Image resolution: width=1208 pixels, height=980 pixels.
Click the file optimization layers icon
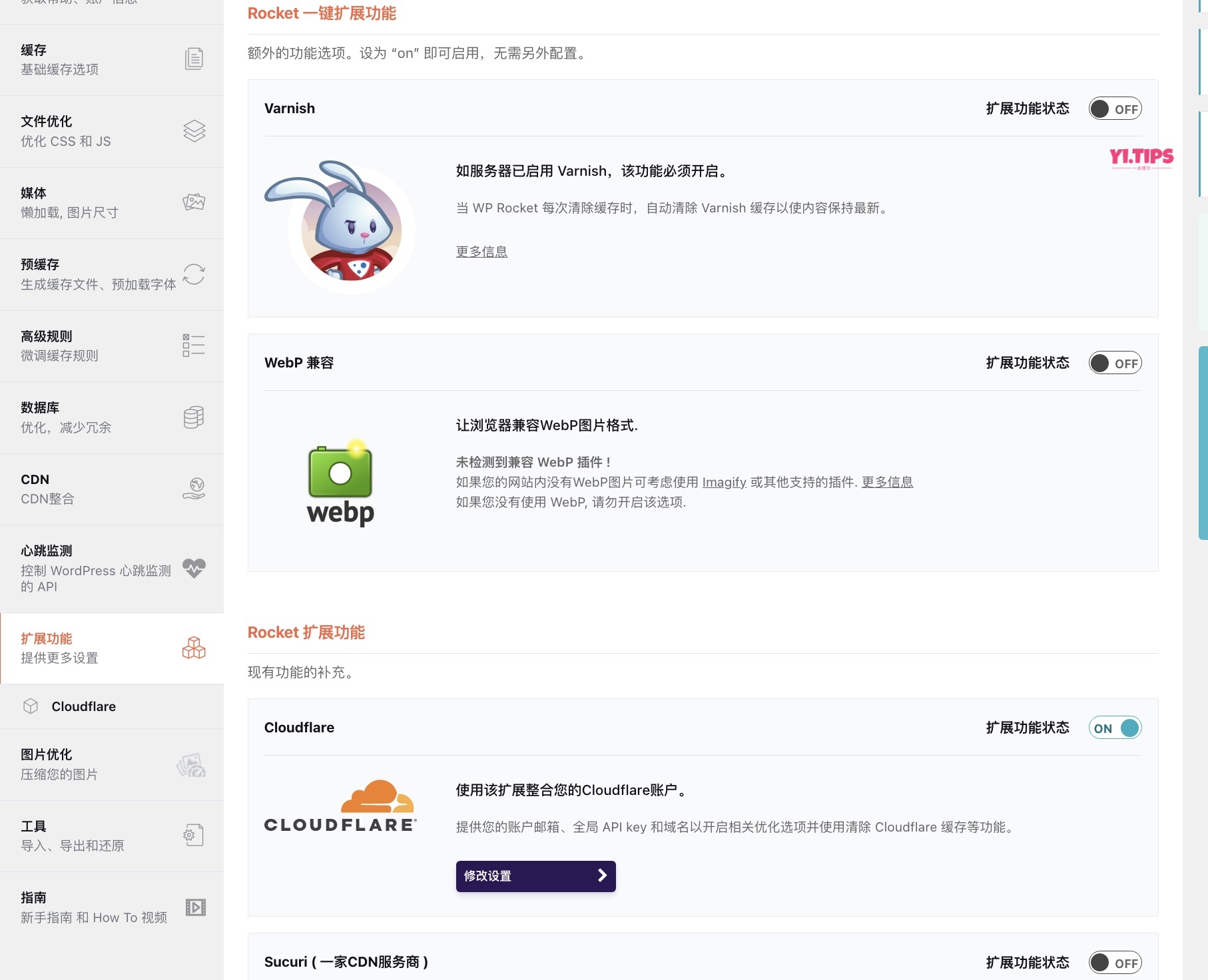click(194, 131)
